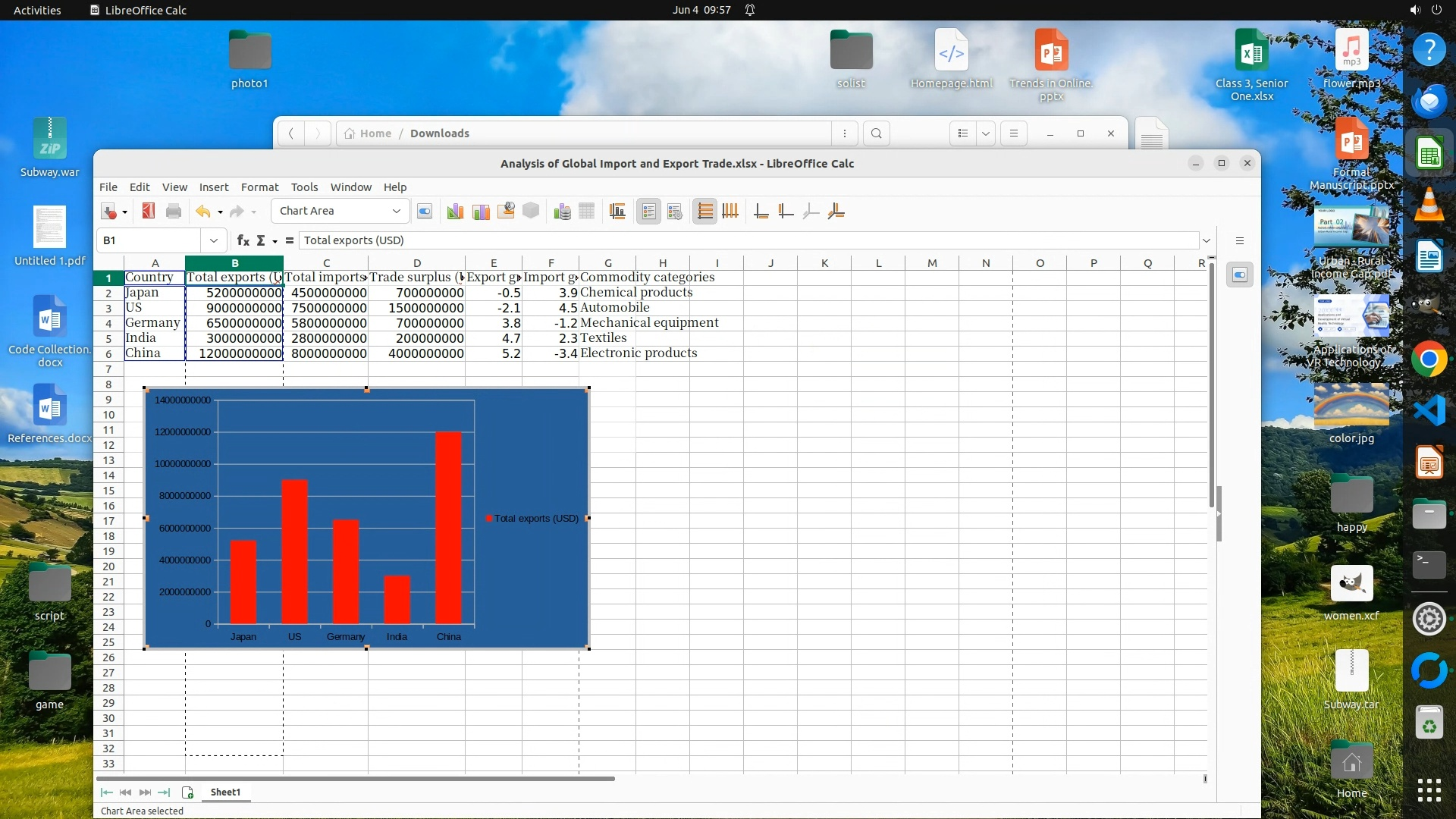Image resolution: width=1456 pixels, height=819 pixels.
Task: Click the Function Wizard fx icon
Action: 243,240
